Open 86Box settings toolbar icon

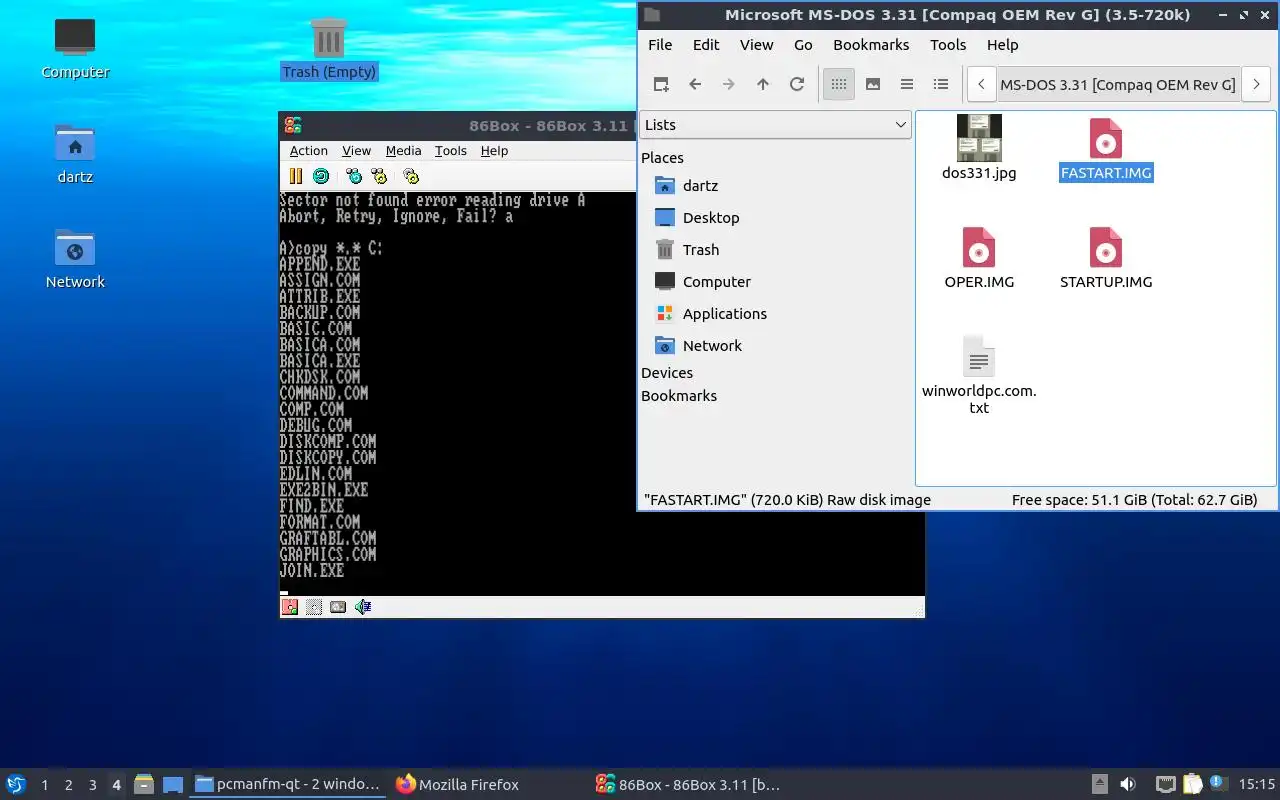(411, 176)
